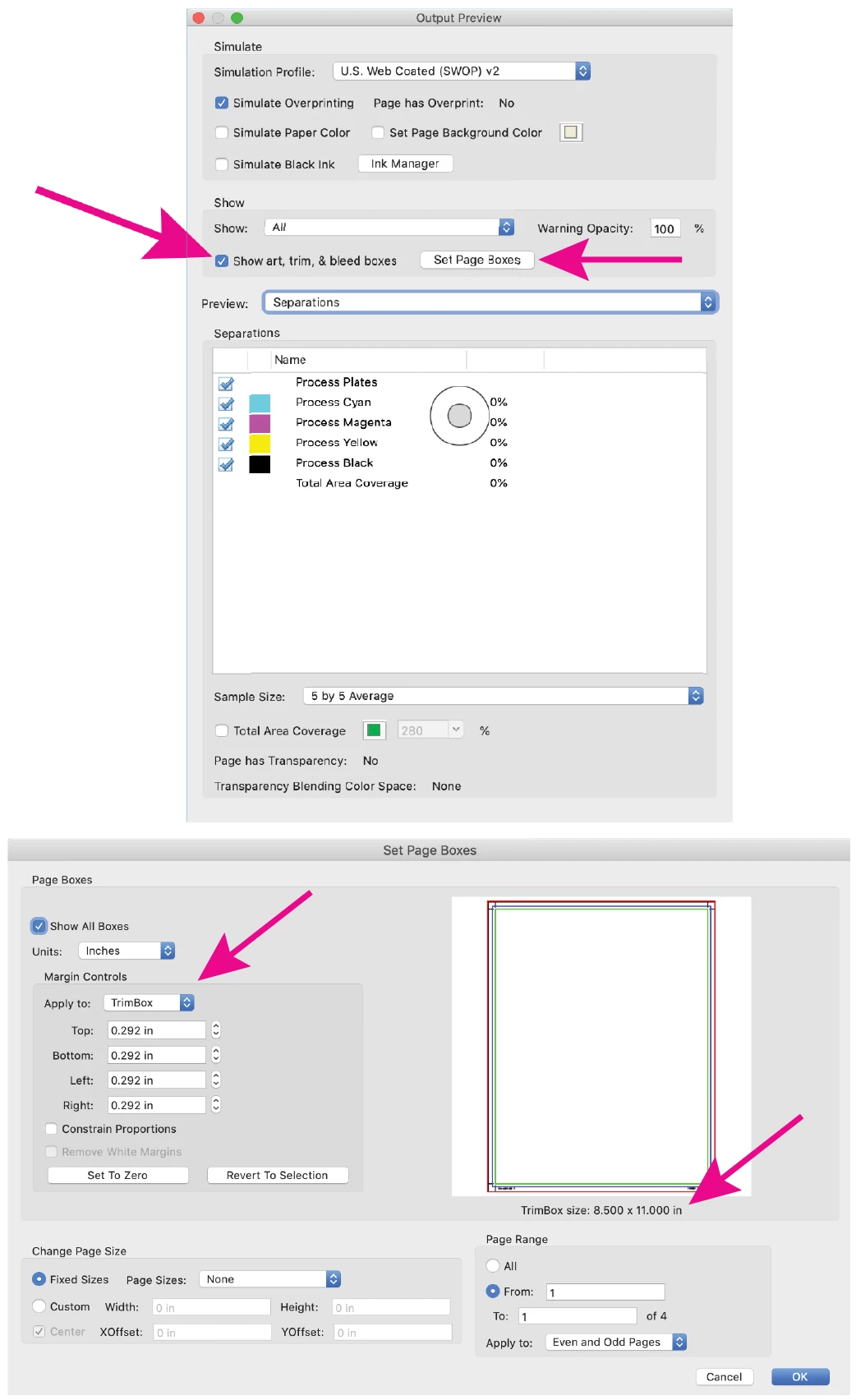Viewport: 856px width, 1400px height.
Task: Click Bottom margin stepper arrows
Action: [x=216, y=1055]
